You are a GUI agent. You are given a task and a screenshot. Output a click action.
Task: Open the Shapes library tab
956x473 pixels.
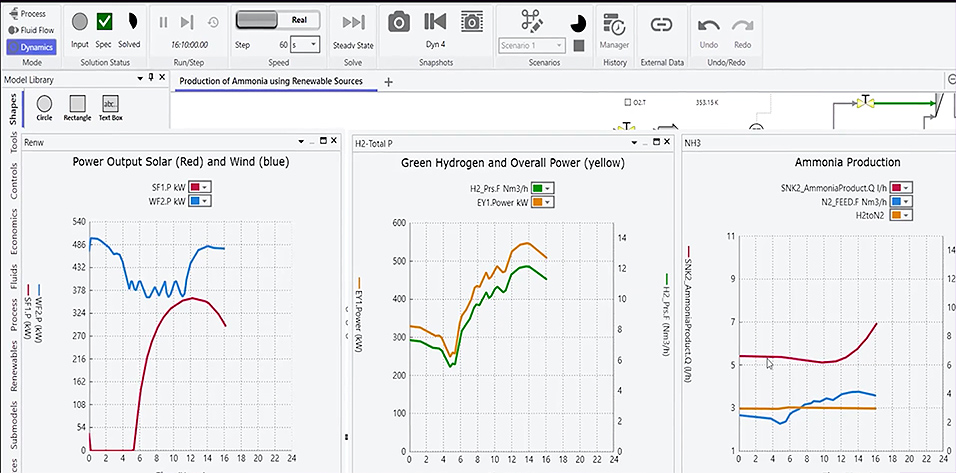13,110
